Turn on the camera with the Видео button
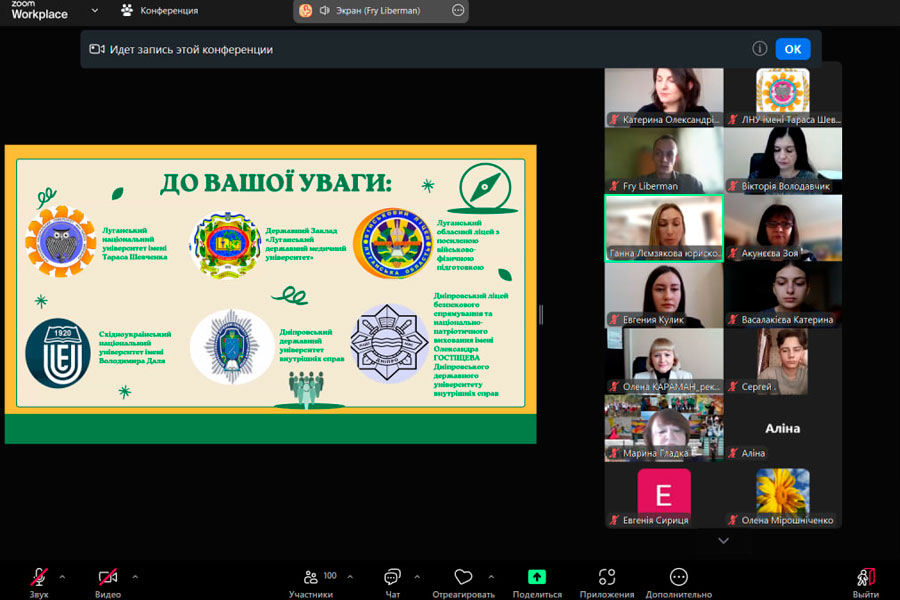This screenshot has height=600, width=900. pos(107,577)
